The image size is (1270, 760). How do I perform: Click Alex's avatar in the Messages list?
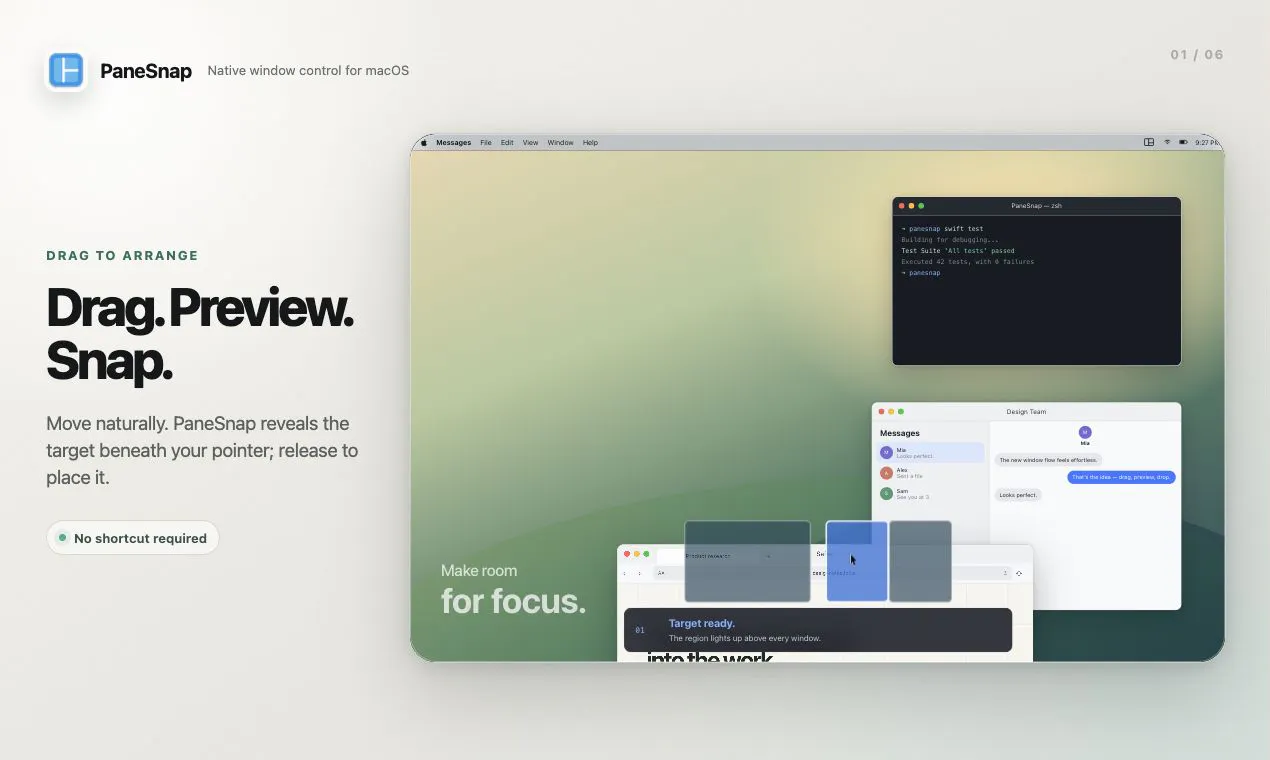(886, 473)
